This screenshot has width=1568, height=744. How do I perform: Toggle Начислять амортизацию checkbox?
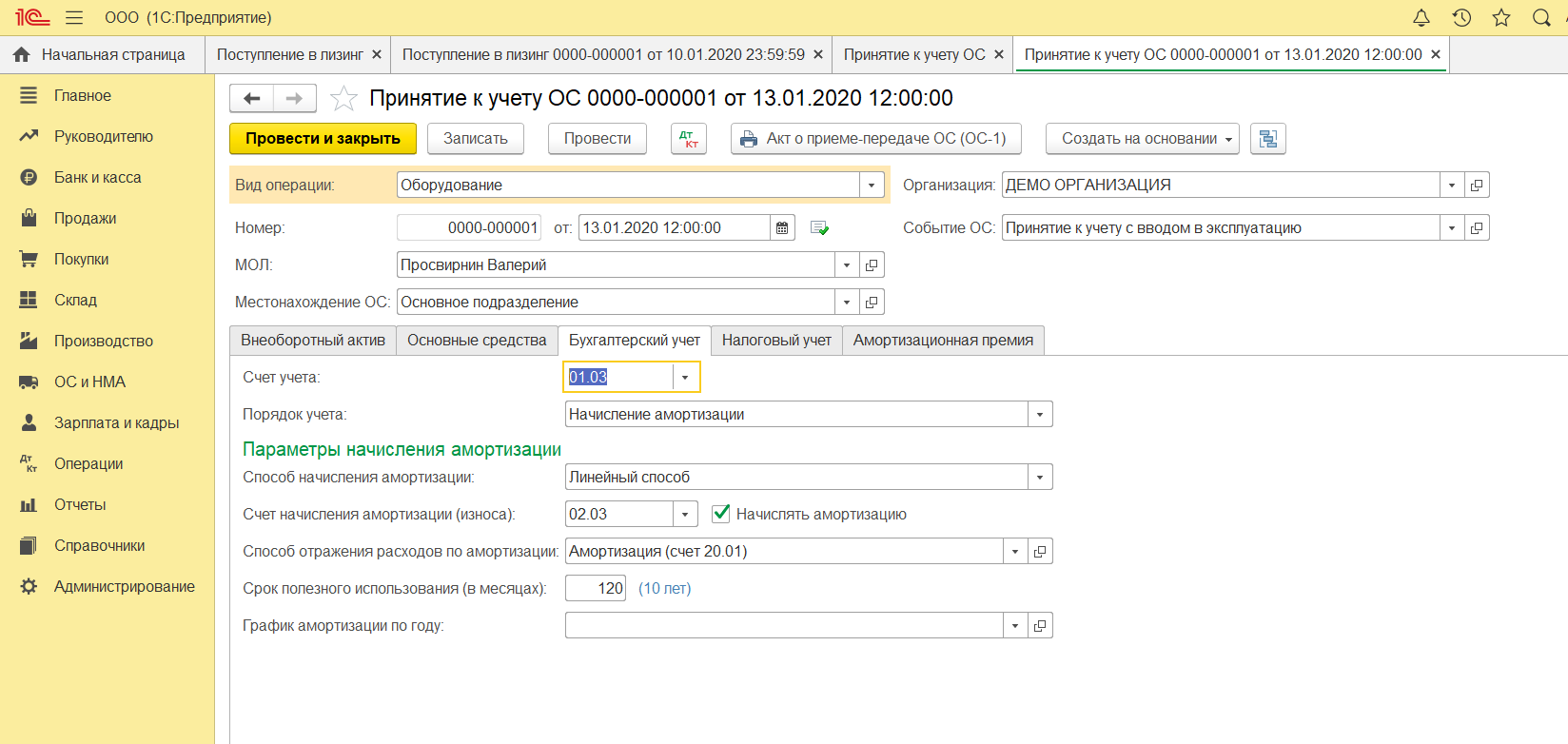tap(721, 514)
